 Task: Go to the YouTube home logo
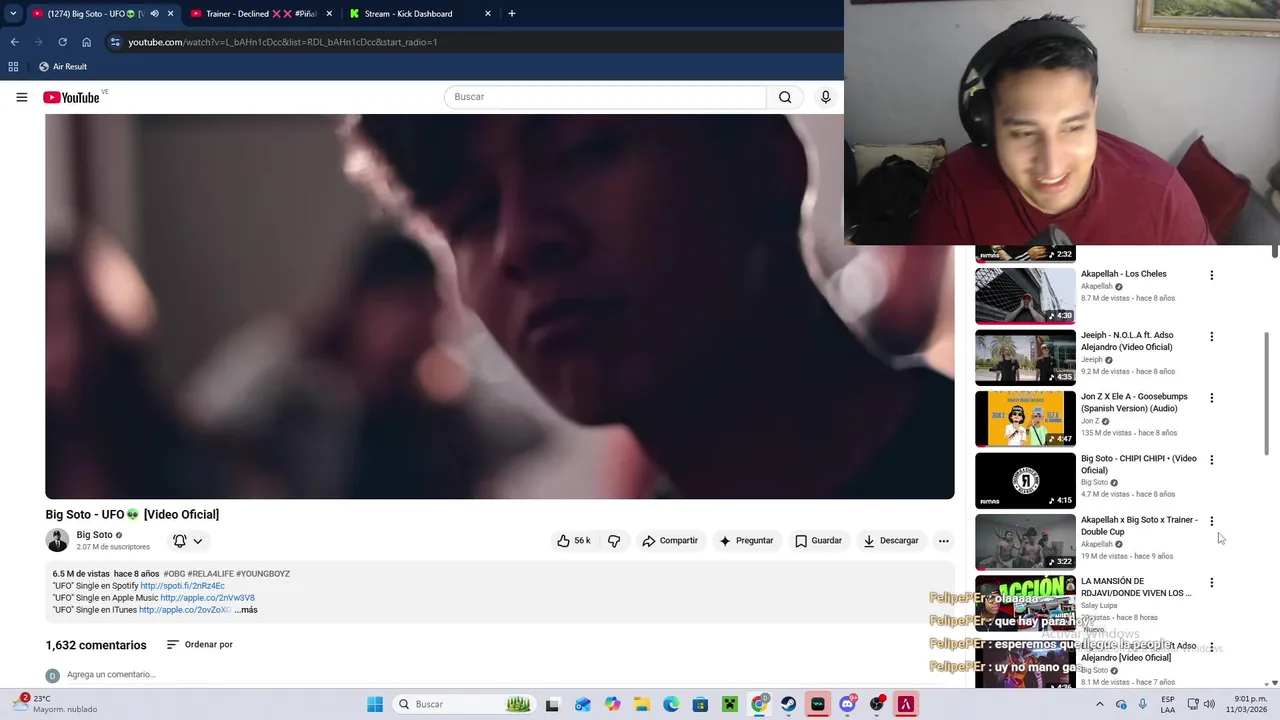71,97
